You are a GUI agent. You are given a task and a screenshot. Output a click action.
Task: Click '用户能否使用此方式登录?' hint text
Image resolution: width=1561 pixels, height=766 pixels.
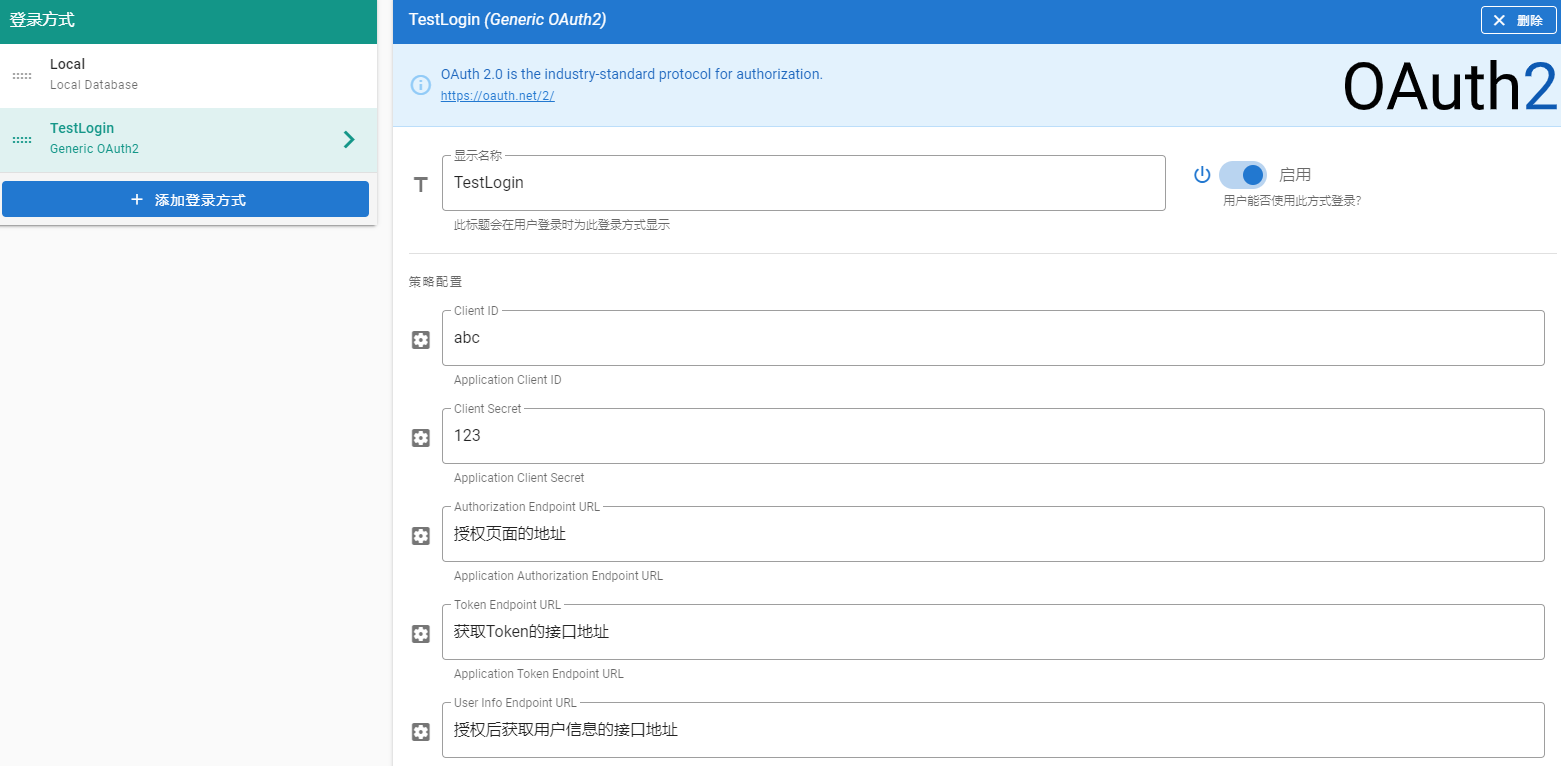1292,201
